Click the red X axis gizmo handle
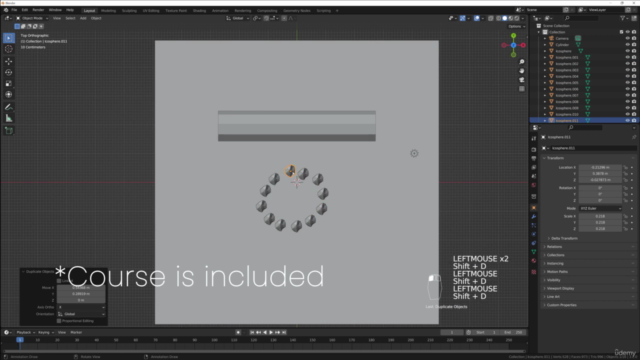The height and width of the screenshot is (360, 640). coord(523,45)
